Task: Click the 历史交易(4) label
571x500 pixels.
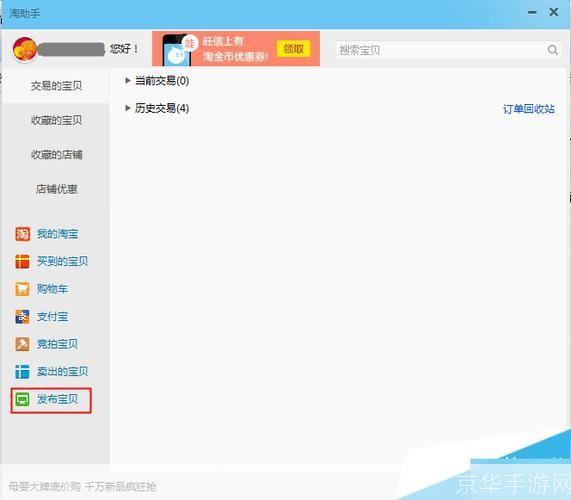Action: point(162,108)
